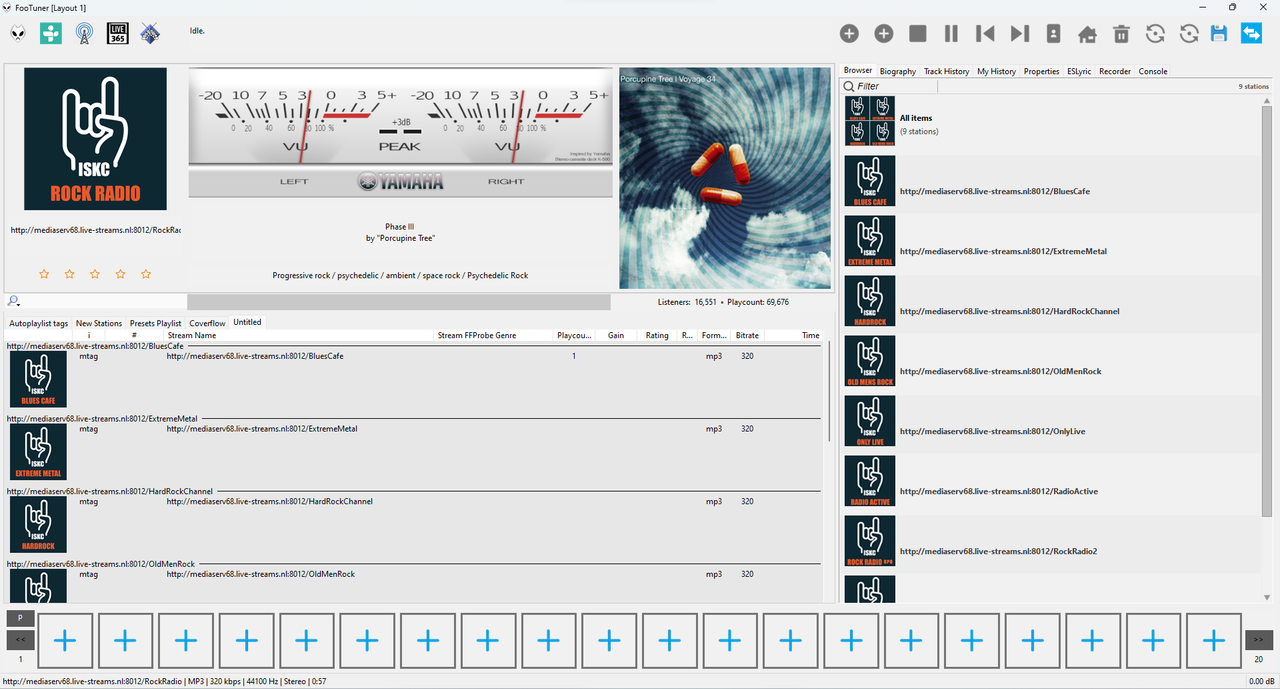Stop playback with the square button
This screenshot has height=689, width=1280.
pos(918,34)
